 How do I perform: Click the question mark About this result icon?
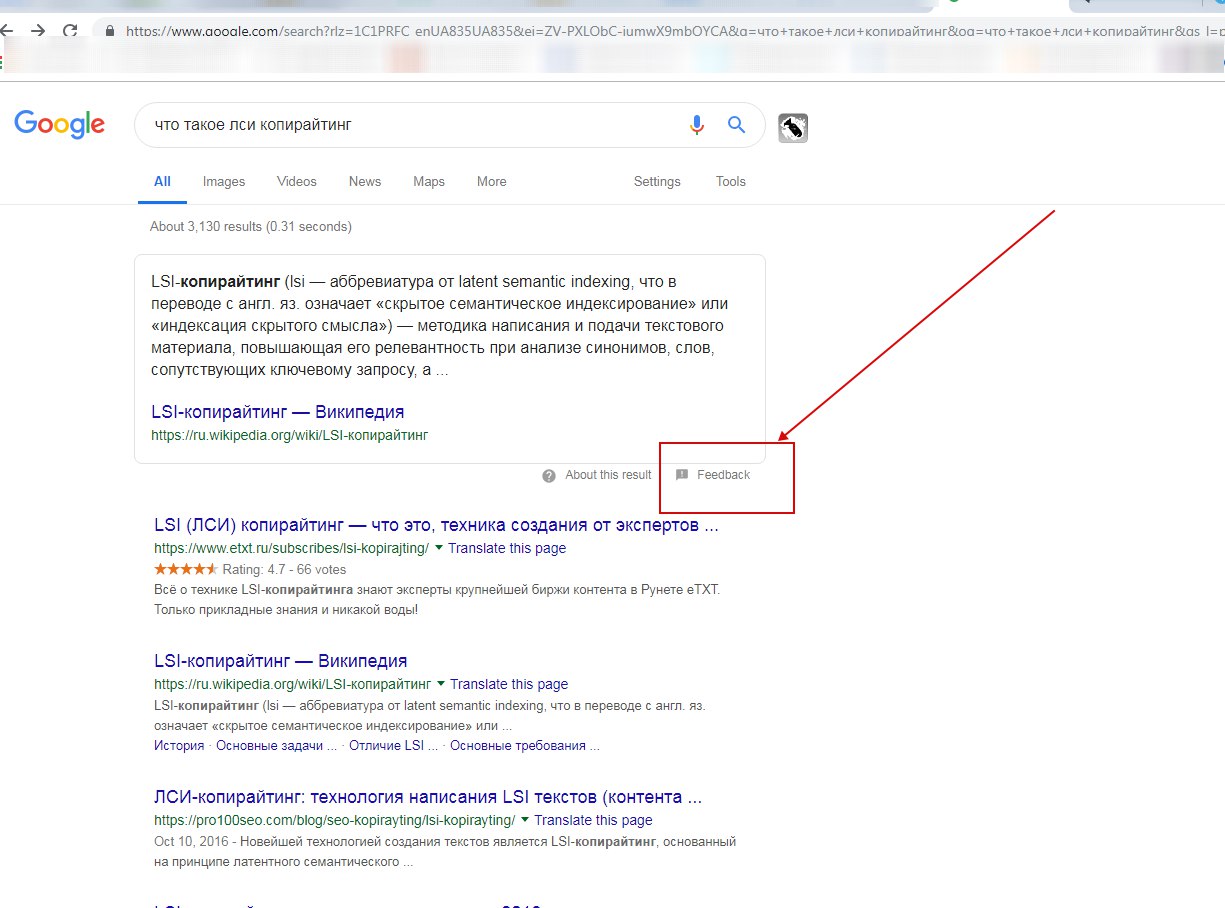click(549, 476)
